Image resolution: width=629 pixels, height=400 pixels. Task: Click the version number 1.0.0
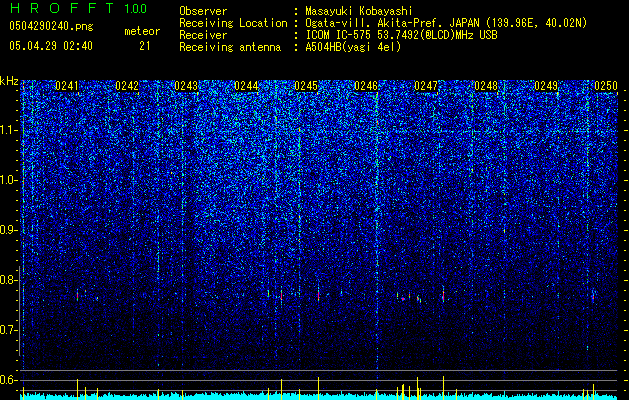pyautogui.click(x=135, y=9)
